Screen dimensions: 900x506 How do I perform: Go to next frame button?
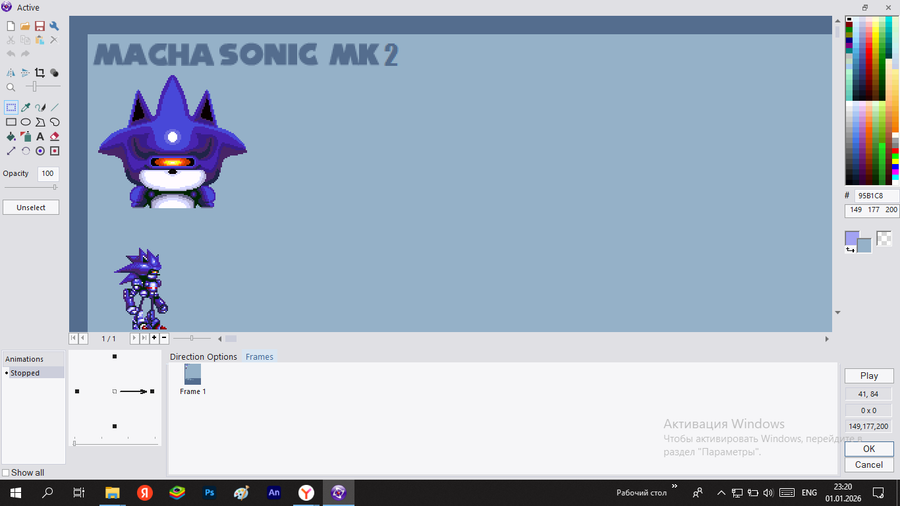(134, 338)
